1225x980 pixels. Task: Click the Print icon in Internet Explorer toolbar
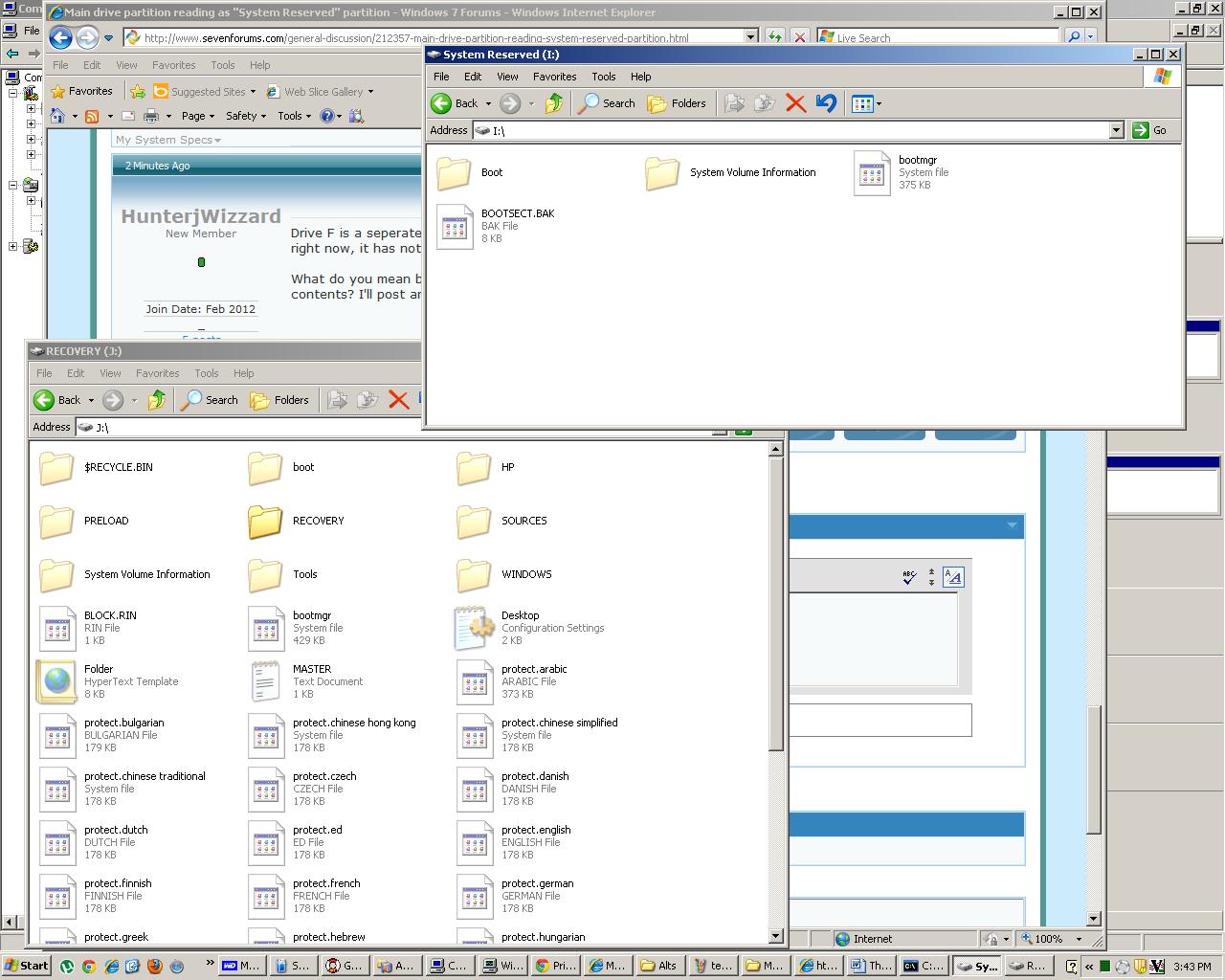[x=151, y=116]
